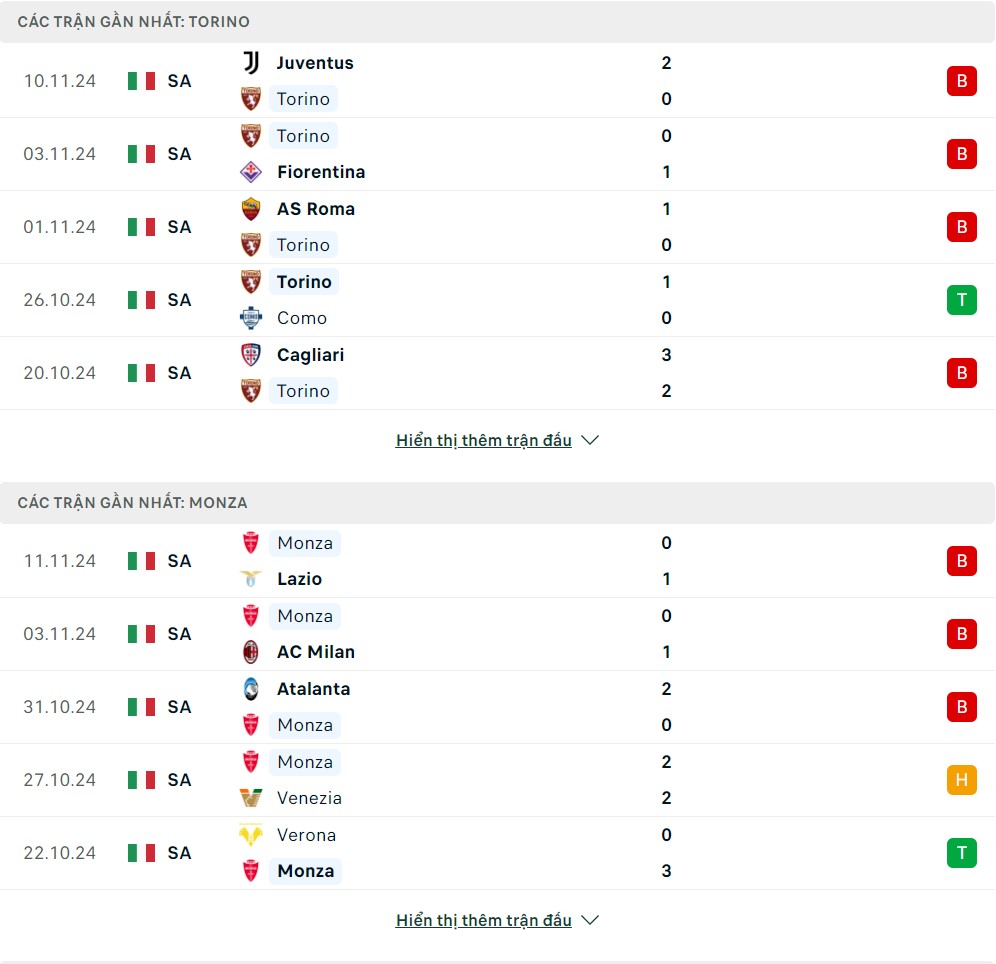The width and height of the screenshot is (996, 964).
Task: Click the Lazio eagle crest icon
Action: 251,579
